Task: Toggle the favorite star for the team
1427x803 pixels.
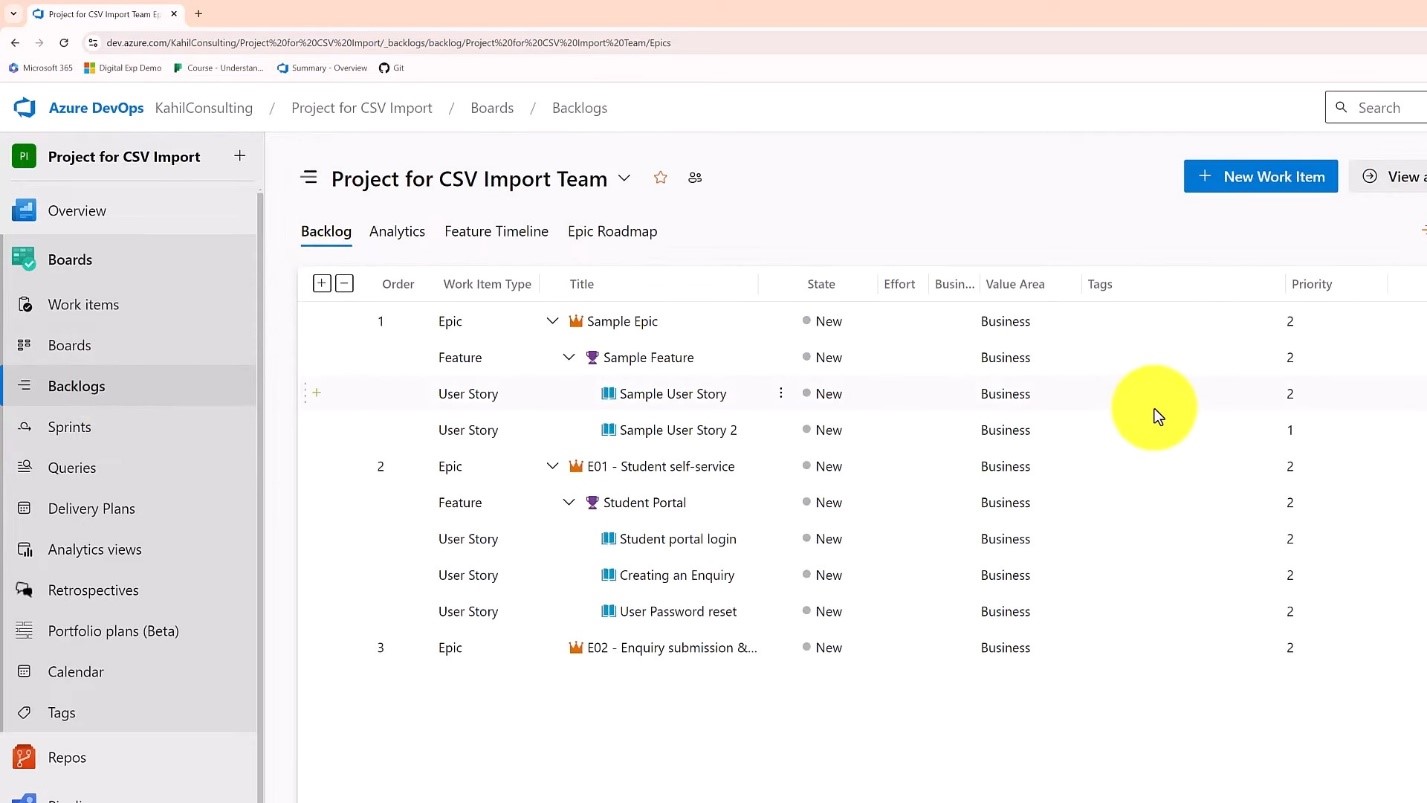Action: pos(660,177)
